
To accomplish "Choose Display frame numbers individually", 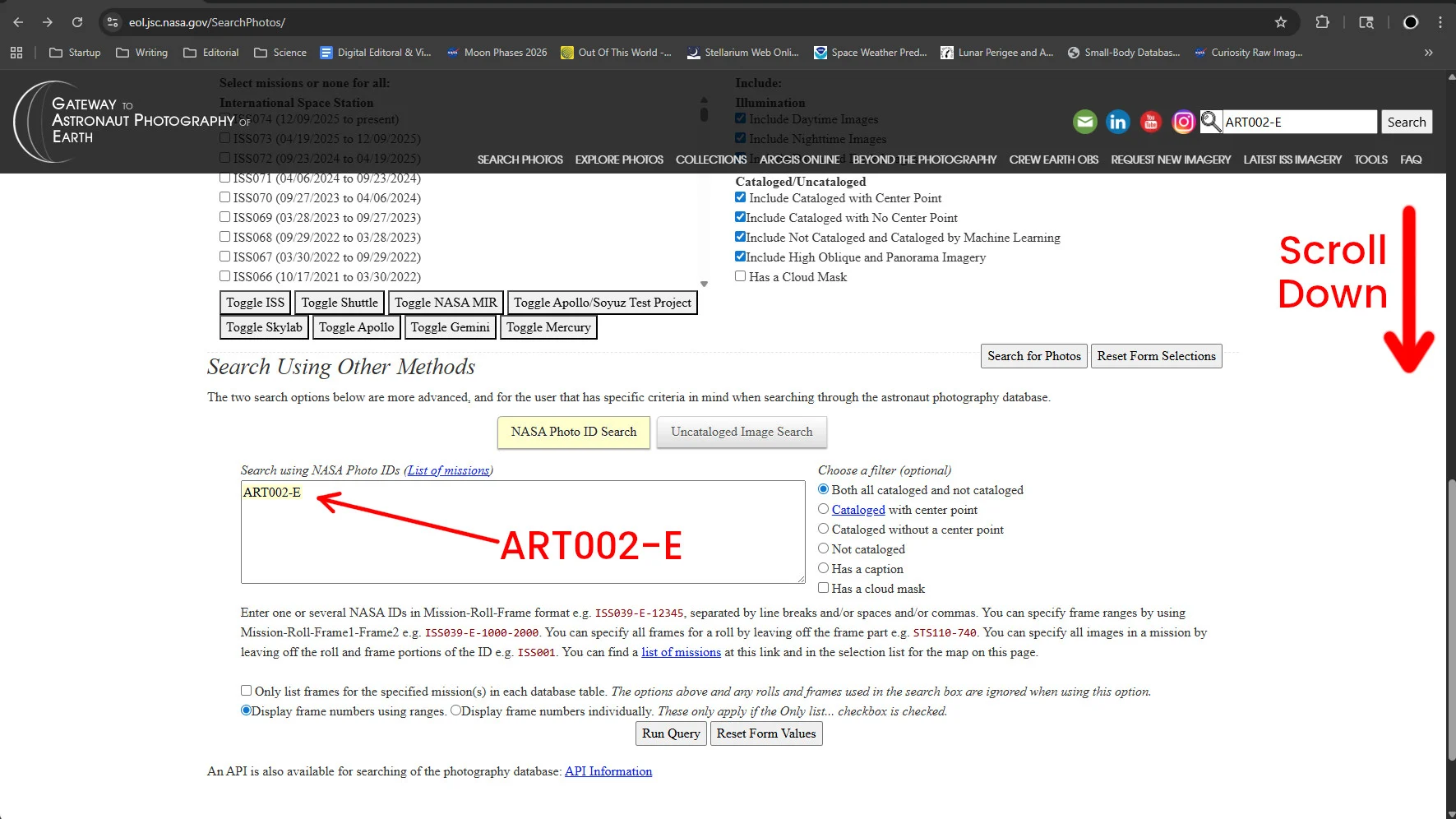I will coord(455,710).
